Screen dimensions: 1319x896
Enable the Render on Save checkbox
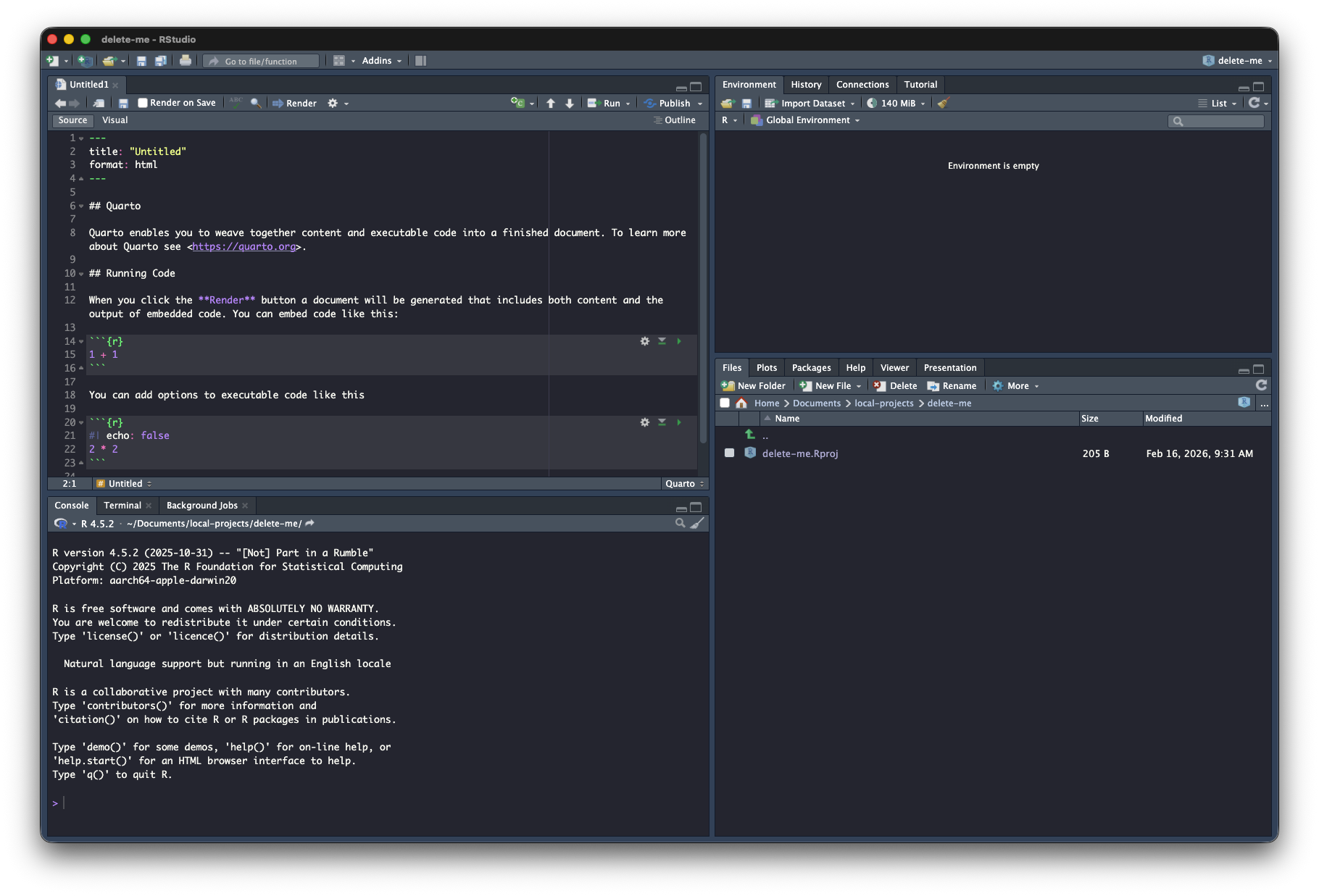pyautogui.click(x=143, y=103)
